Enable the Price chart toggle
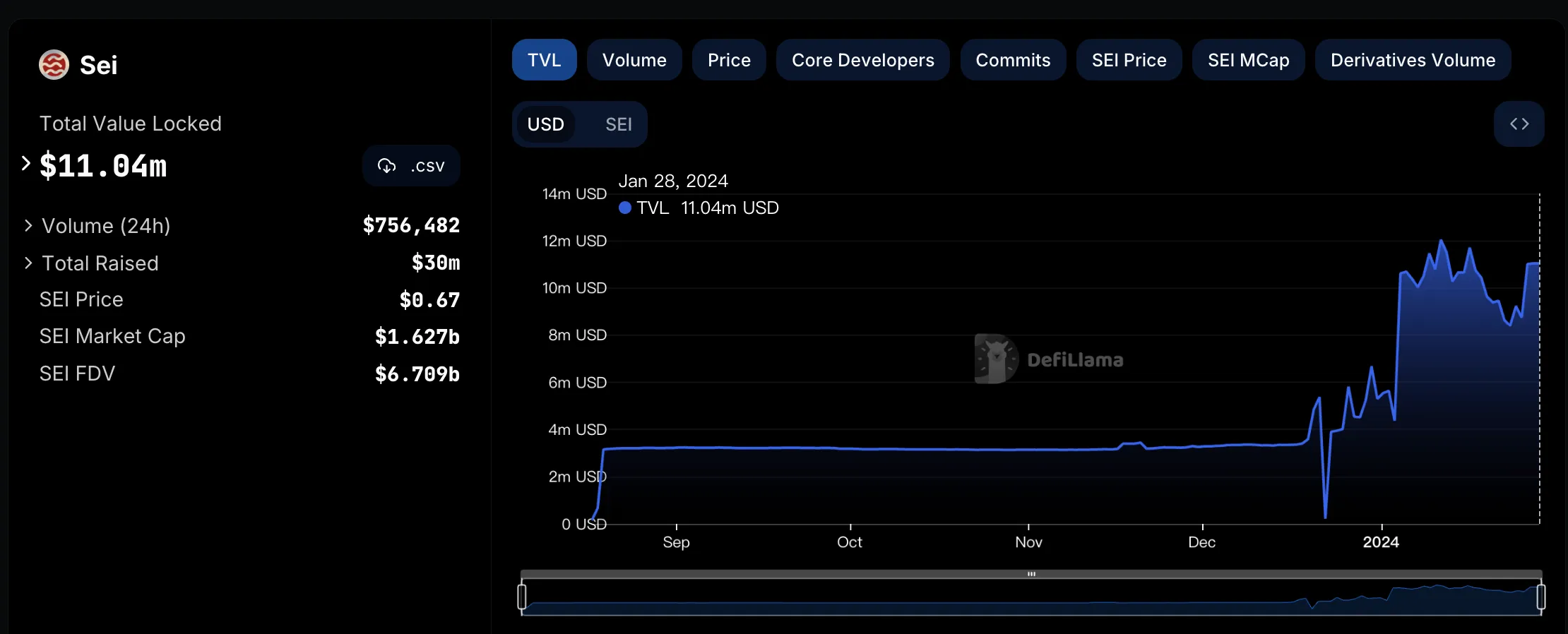This screenshot has height=634, width=1568. click(x=729, y=60)
